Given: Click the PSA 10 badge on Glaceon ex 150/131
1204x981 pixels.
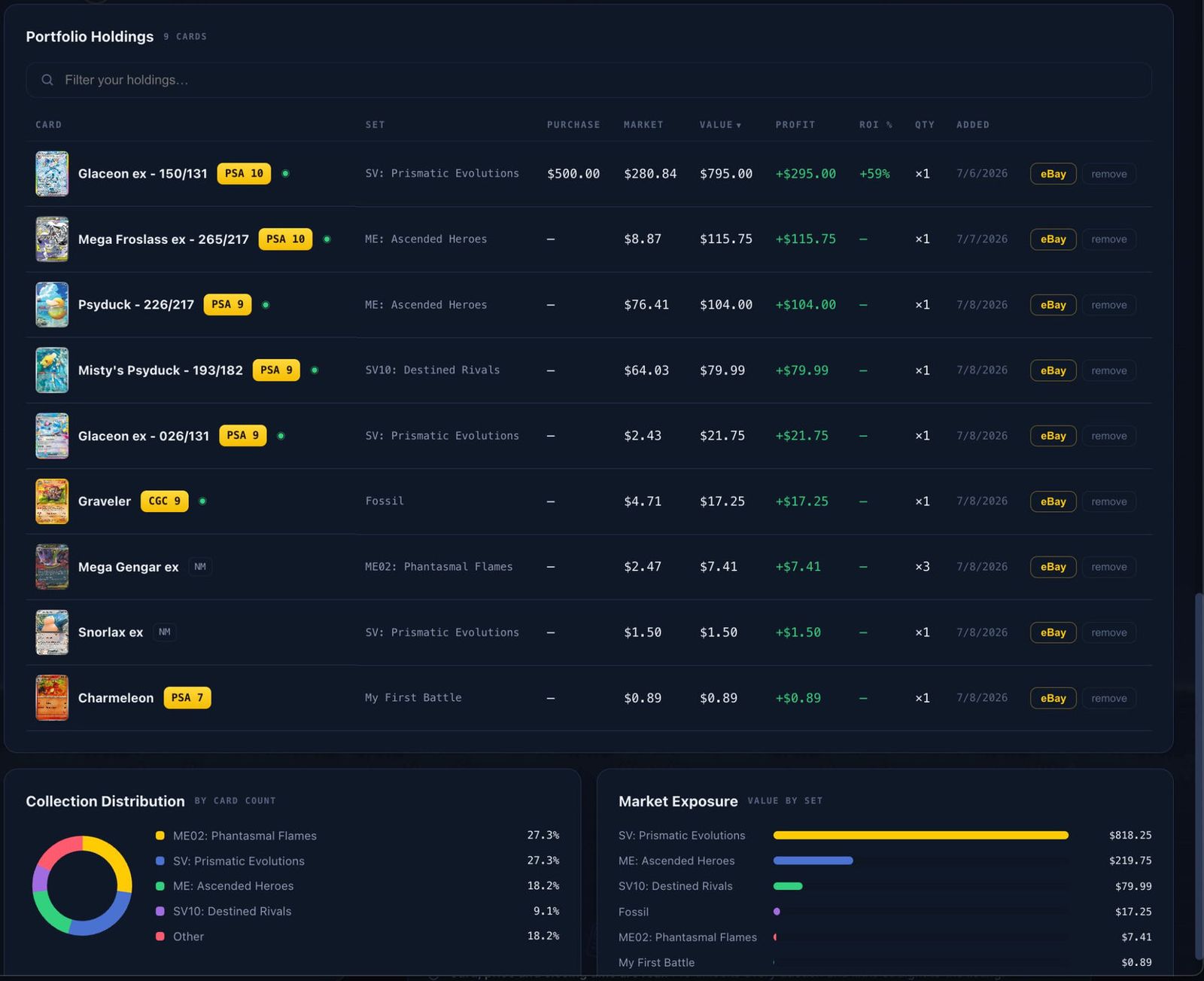Looking at the screenshot, I should click(244, 173).
